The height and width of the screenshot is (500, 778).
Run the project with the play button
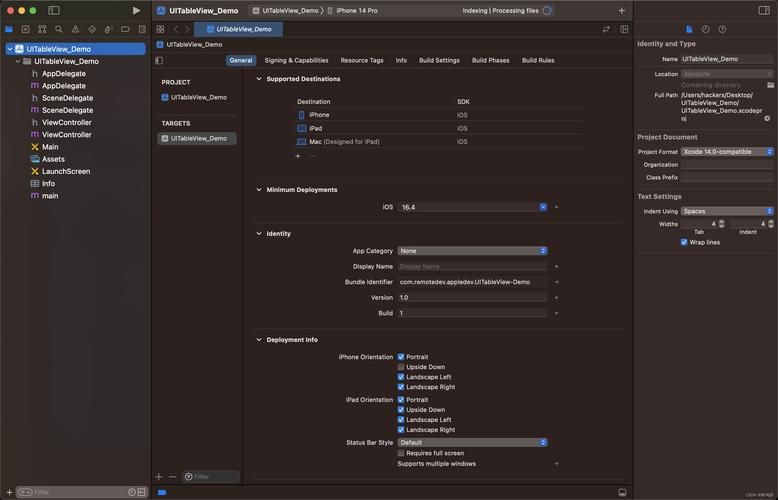(136, 10)
